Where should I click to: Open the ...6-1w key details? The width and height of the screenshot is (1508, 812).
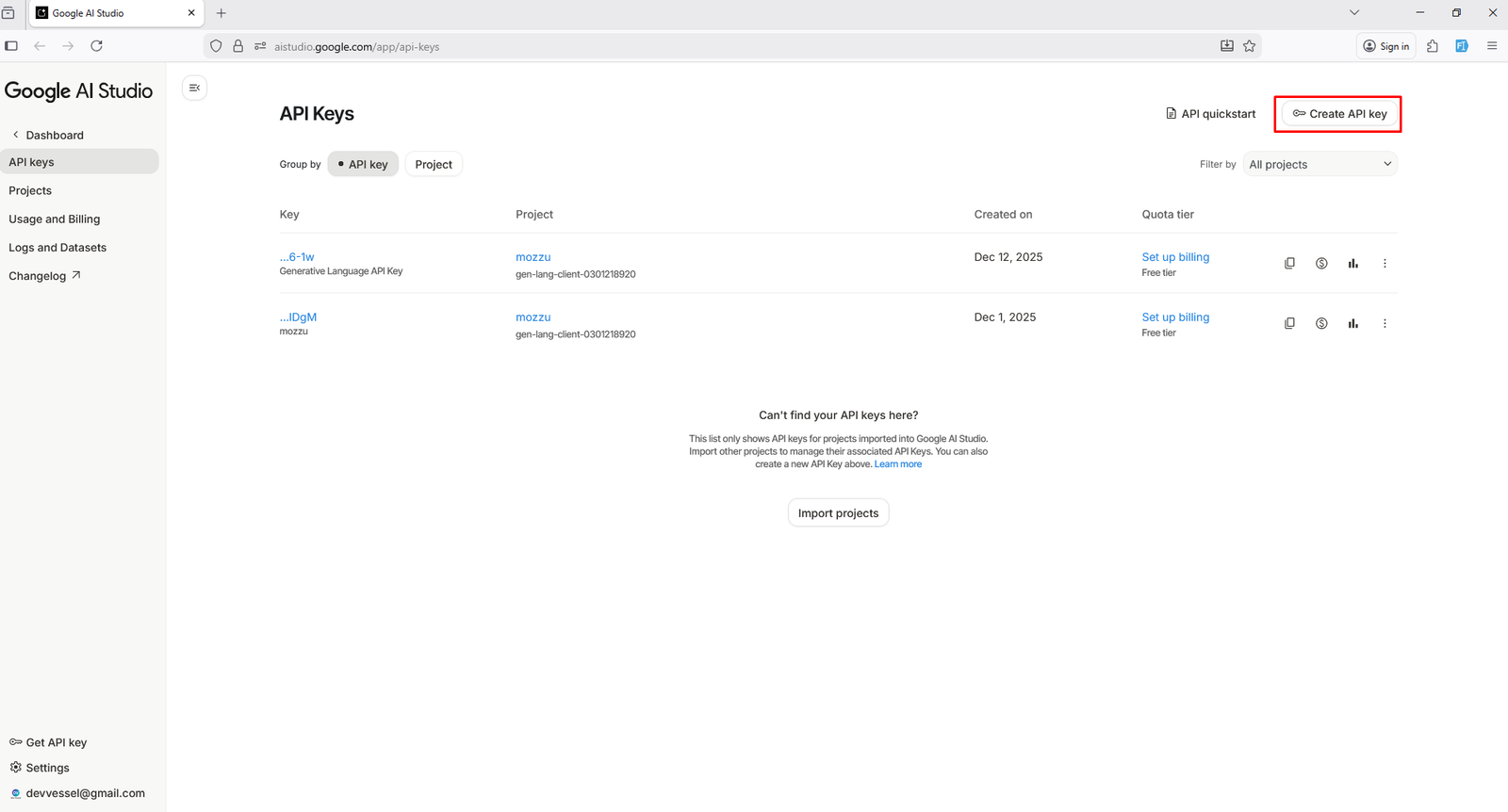(x=297, y=256)
